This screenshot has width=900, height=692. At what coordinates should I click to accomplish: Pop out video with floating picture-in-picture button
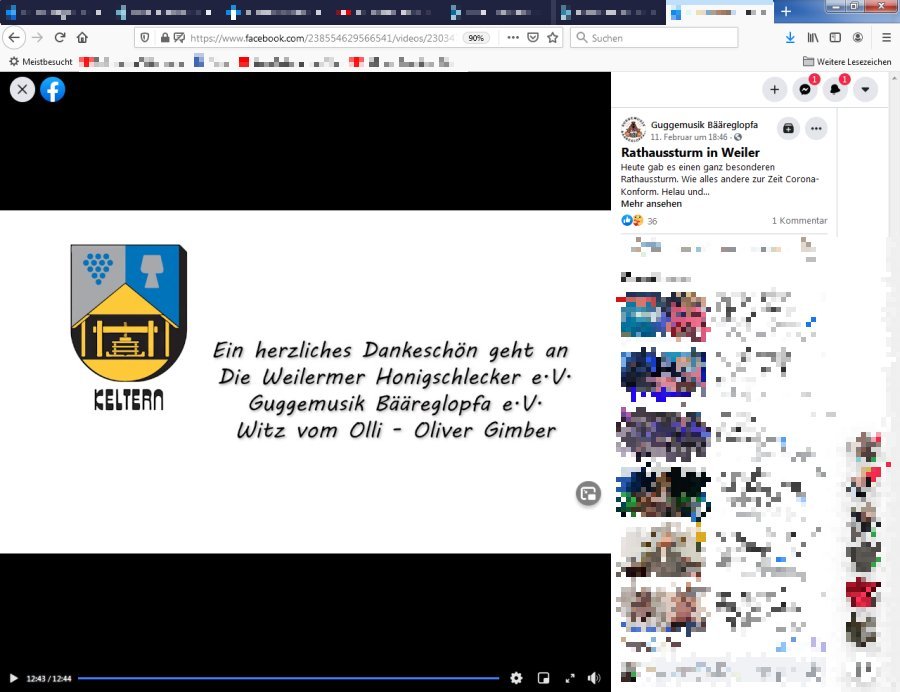pos(588,493)
